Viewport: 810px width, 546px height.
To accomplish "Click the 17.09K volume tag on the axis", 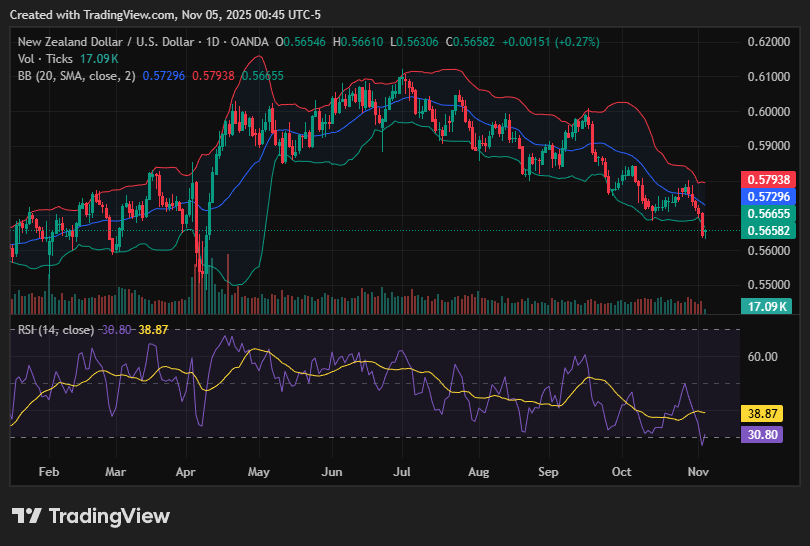I will (766, 306).
